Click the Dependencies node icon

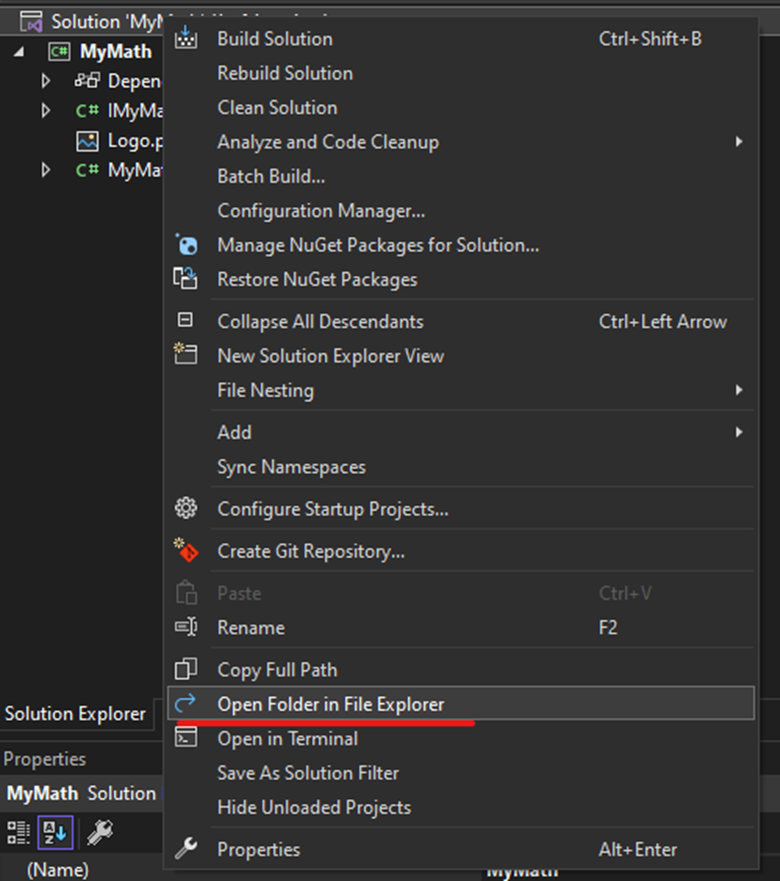87,80
